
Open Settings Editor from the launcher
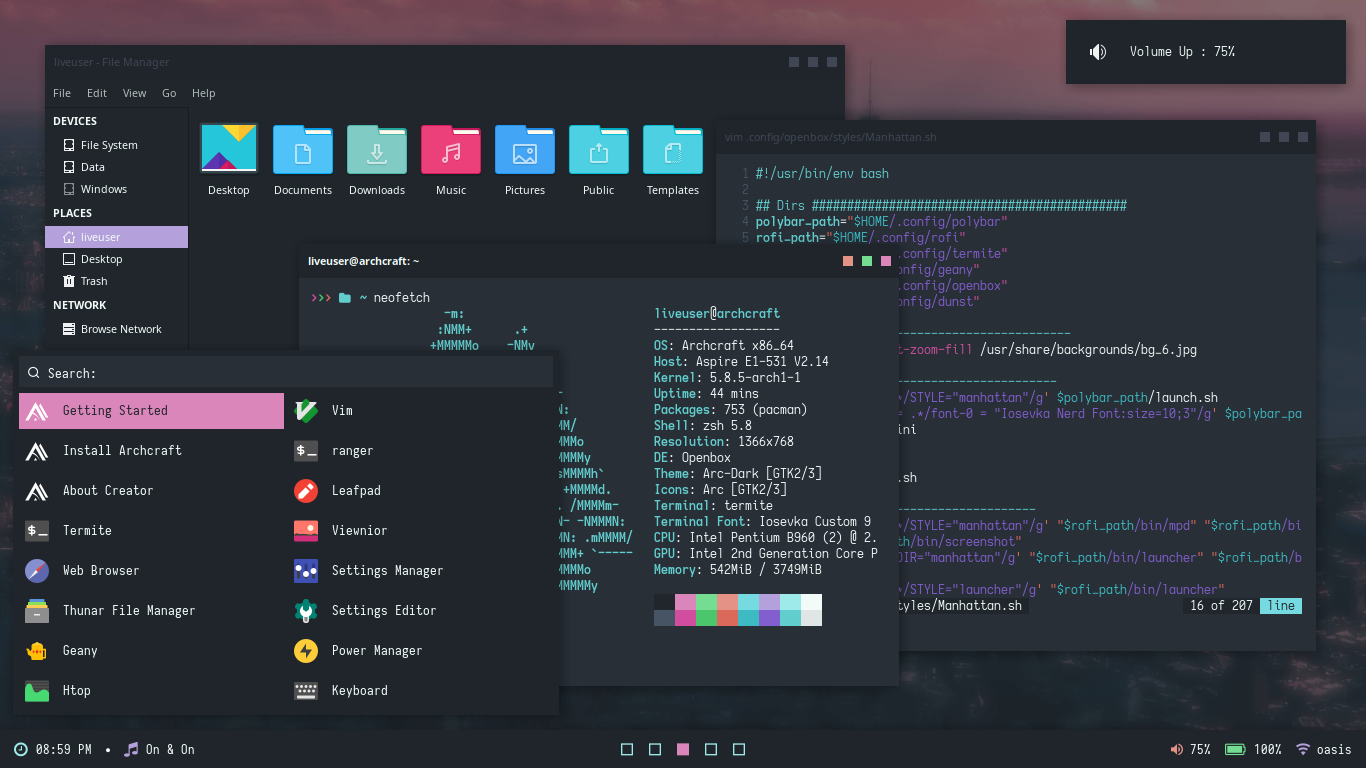tap(421, 611)
